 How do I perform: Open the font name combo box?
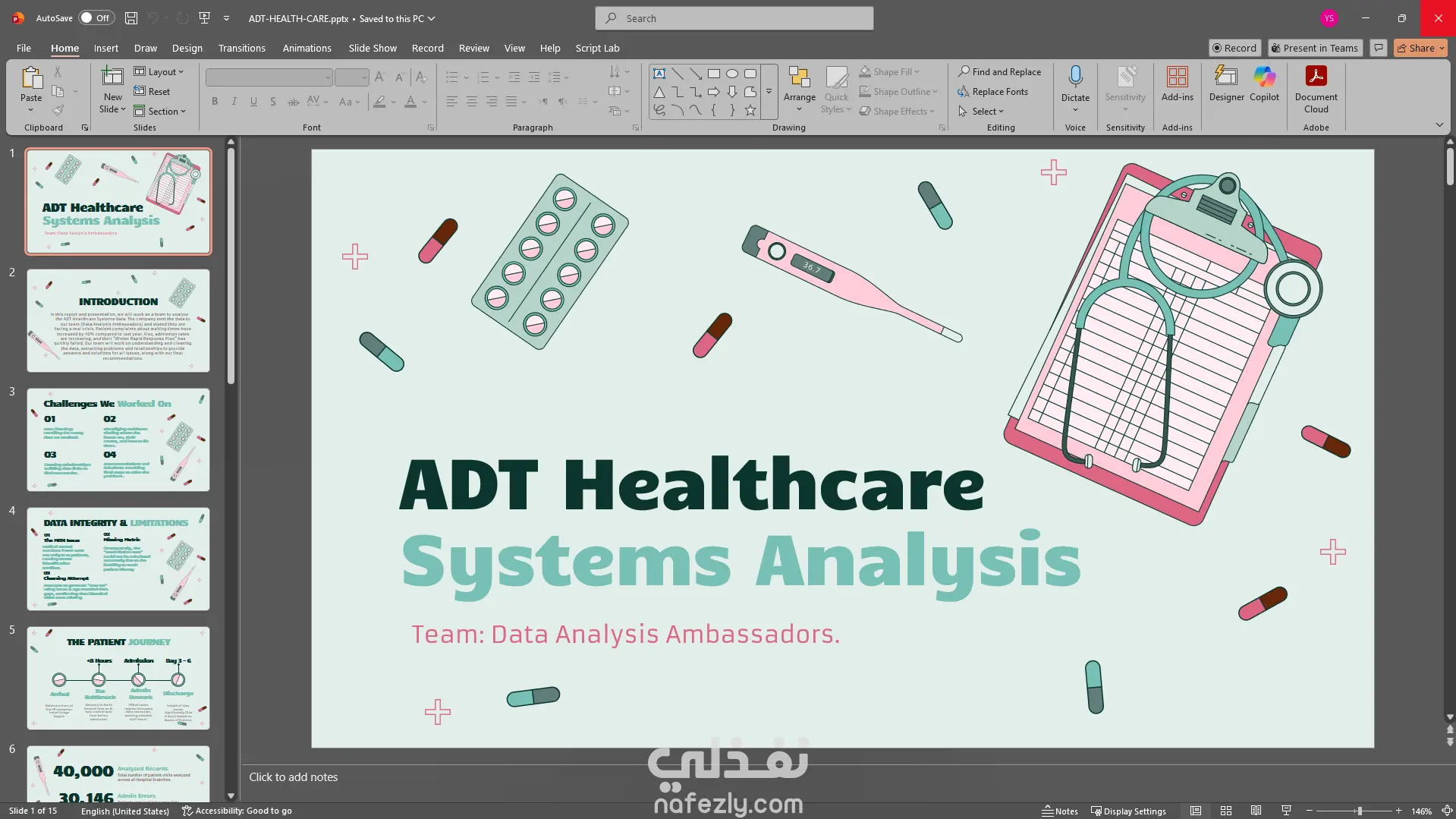coord(269,77)
